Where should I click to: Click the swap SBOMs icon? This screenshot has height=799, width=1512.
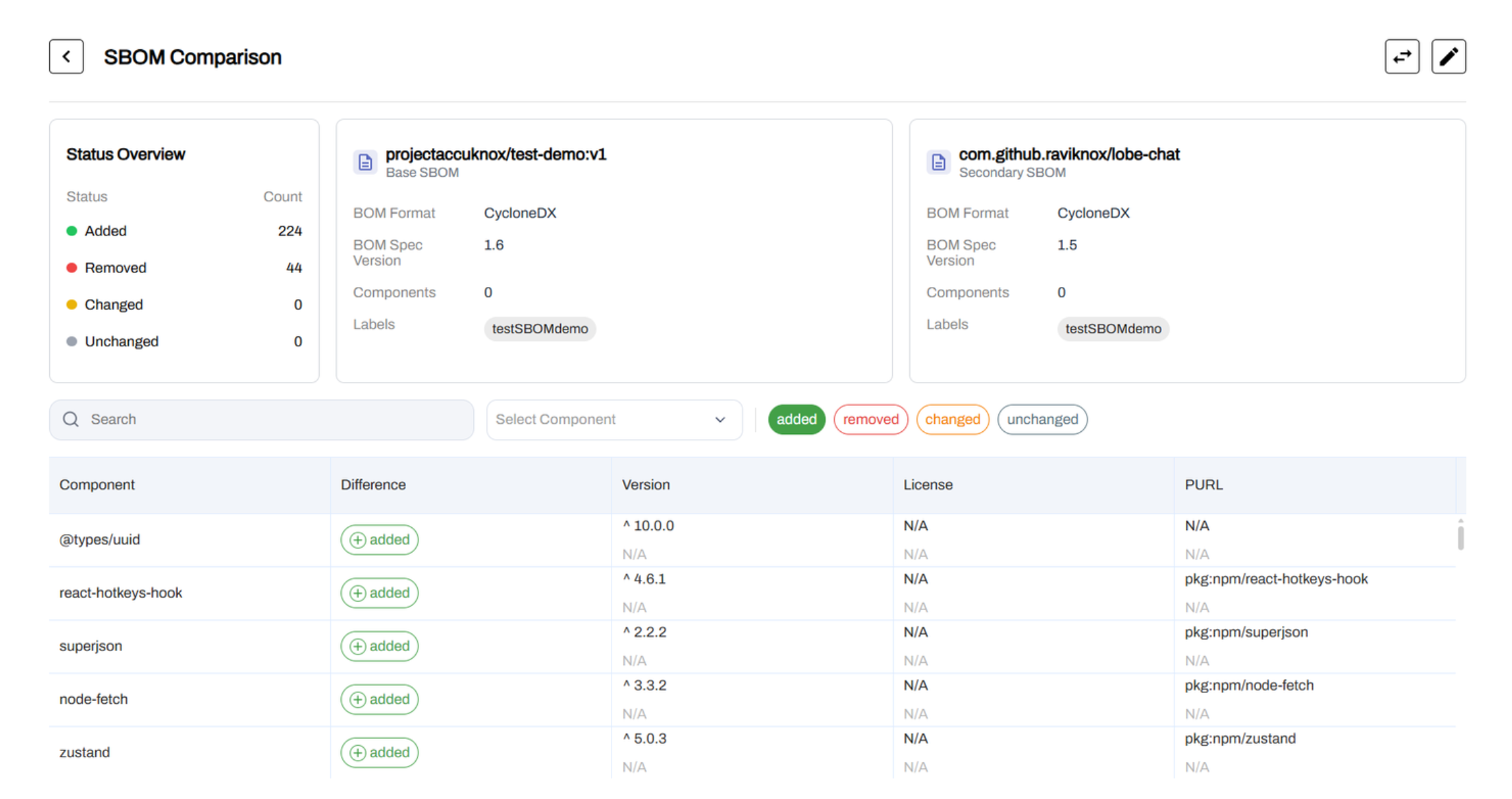pos(1401,56)
